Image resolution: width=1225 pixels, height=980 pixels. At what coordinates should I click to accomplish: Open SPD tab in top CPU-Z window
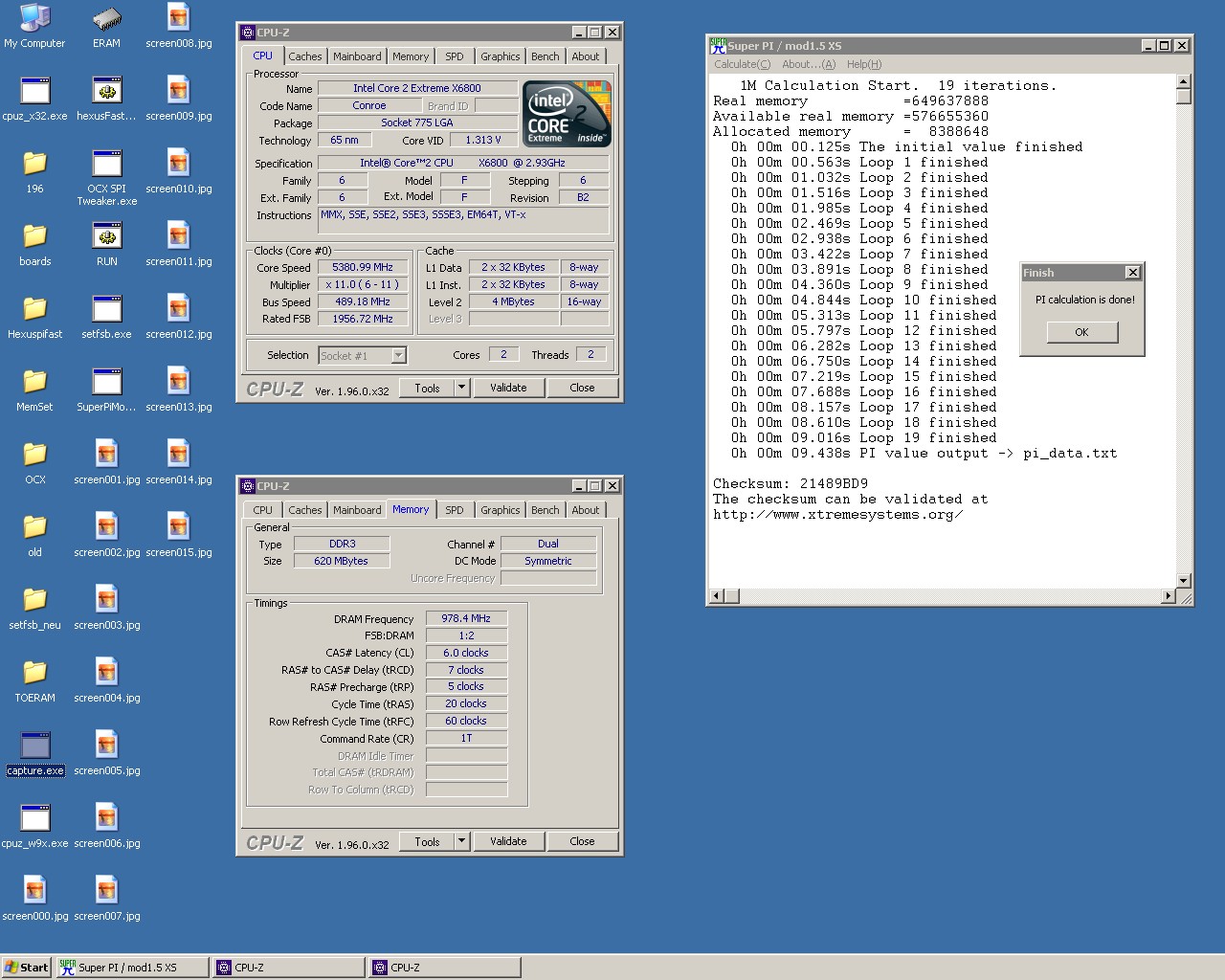pos(455,56)
